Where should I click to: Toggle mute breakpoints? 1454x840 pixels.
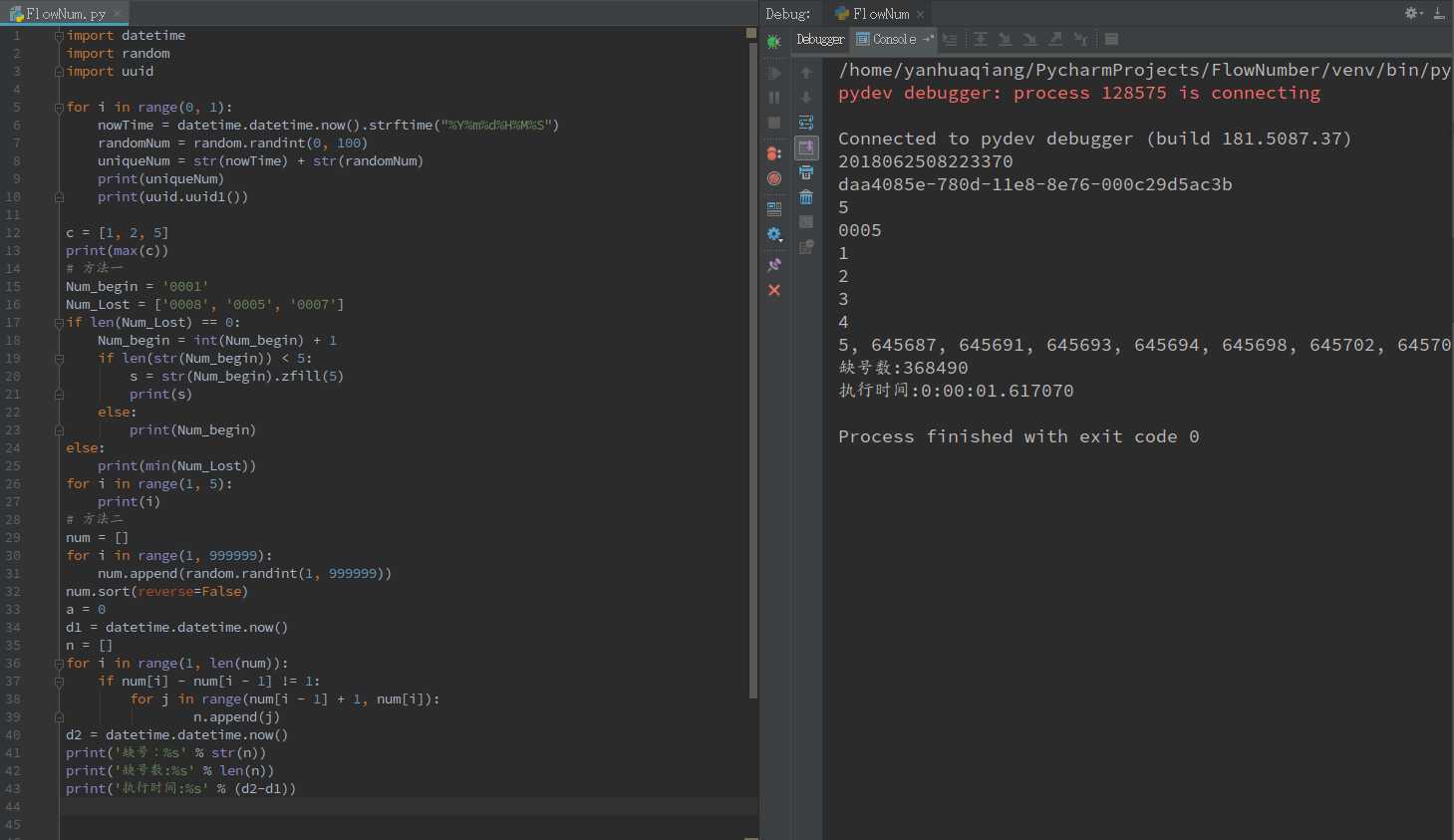click(774, 178)
